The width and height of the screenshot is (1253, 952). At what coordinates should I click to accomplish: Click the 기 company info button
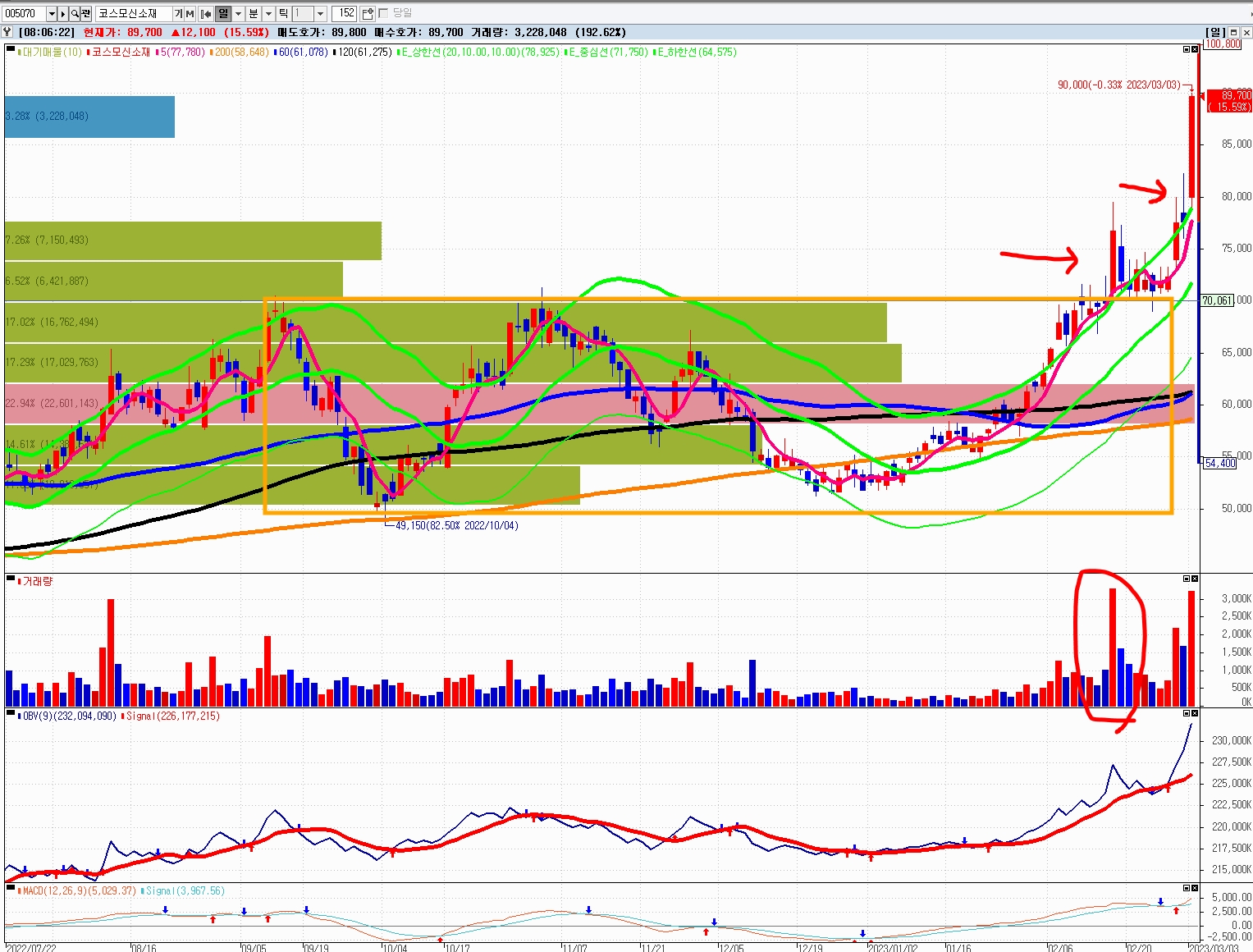pyautogui.click(x=178, y=14)
